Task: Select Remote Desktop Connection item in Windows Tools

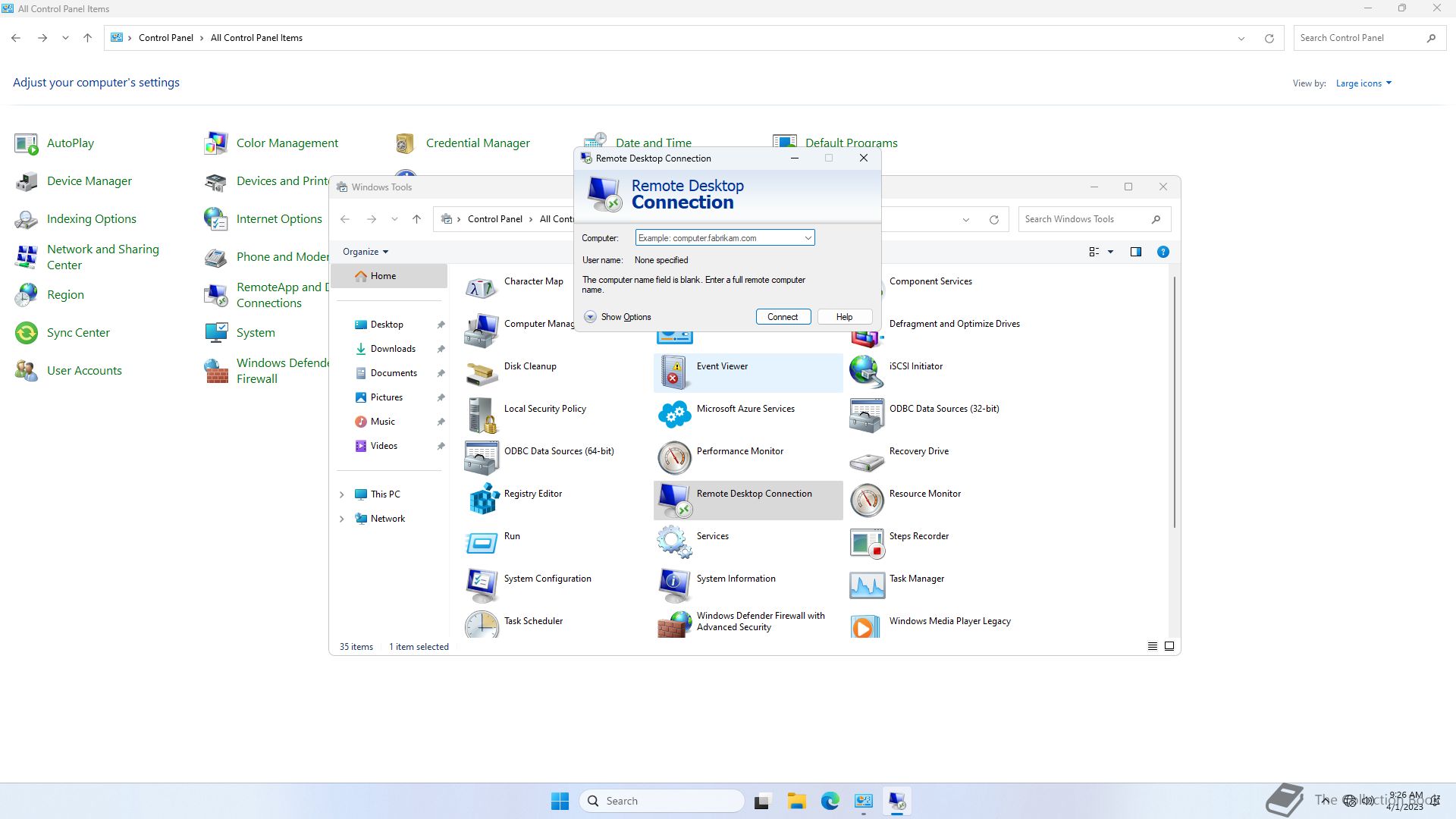Action: [748, 500]
